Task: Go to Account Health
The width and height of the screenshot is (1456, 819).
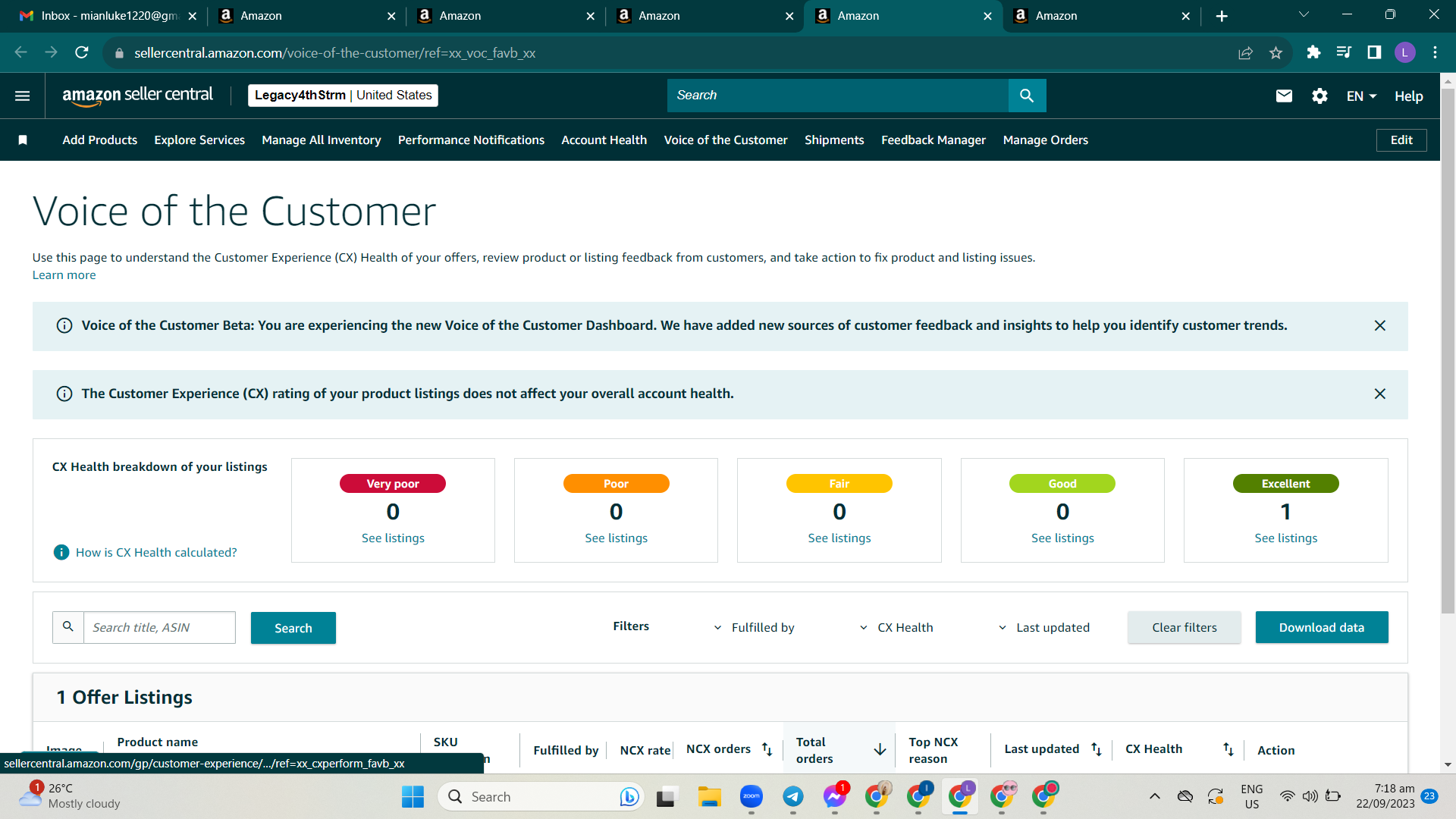Action: 604,140
